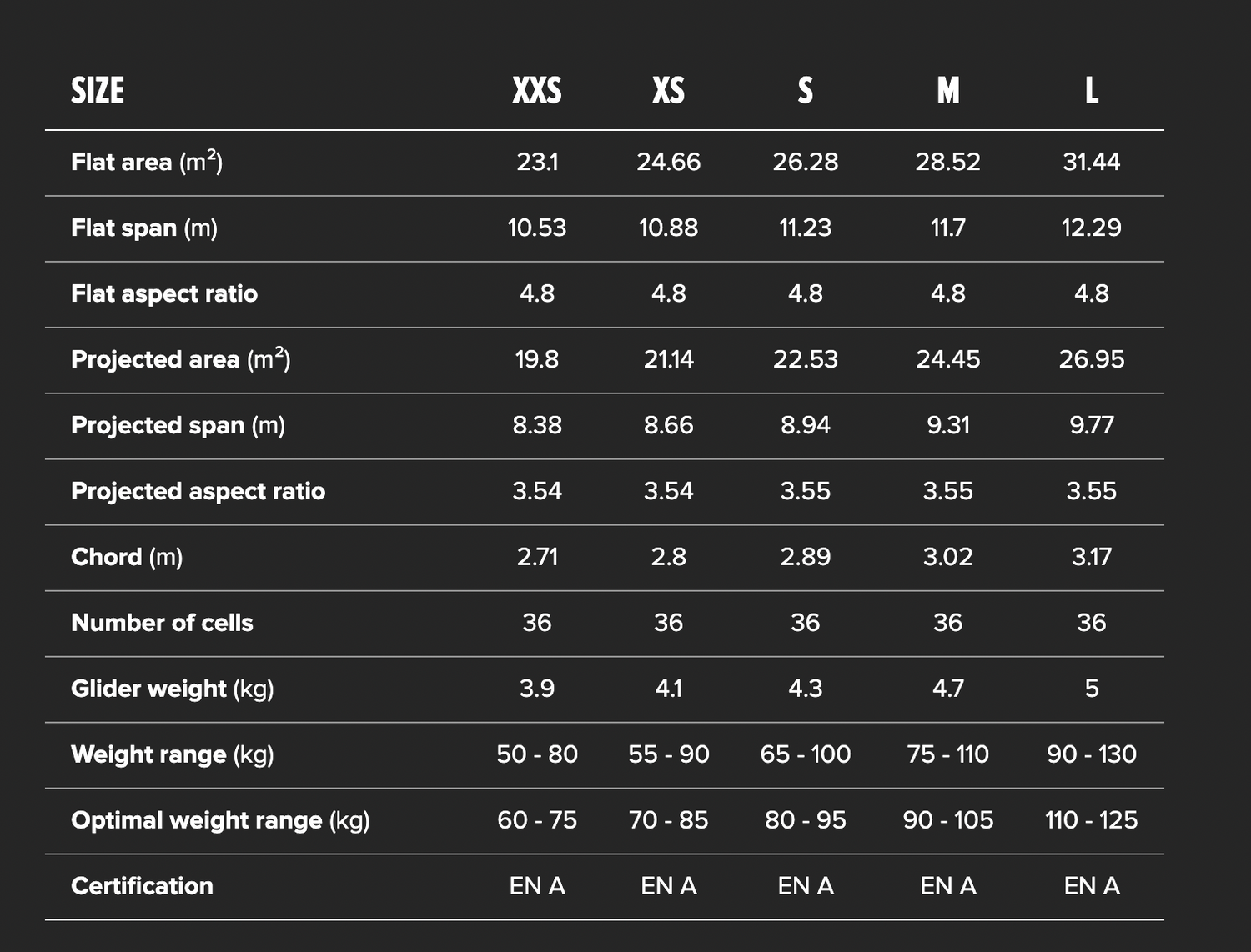Select the XXS size column header
The height and width of the screenshot is (952, 1251).
[537, 90]
